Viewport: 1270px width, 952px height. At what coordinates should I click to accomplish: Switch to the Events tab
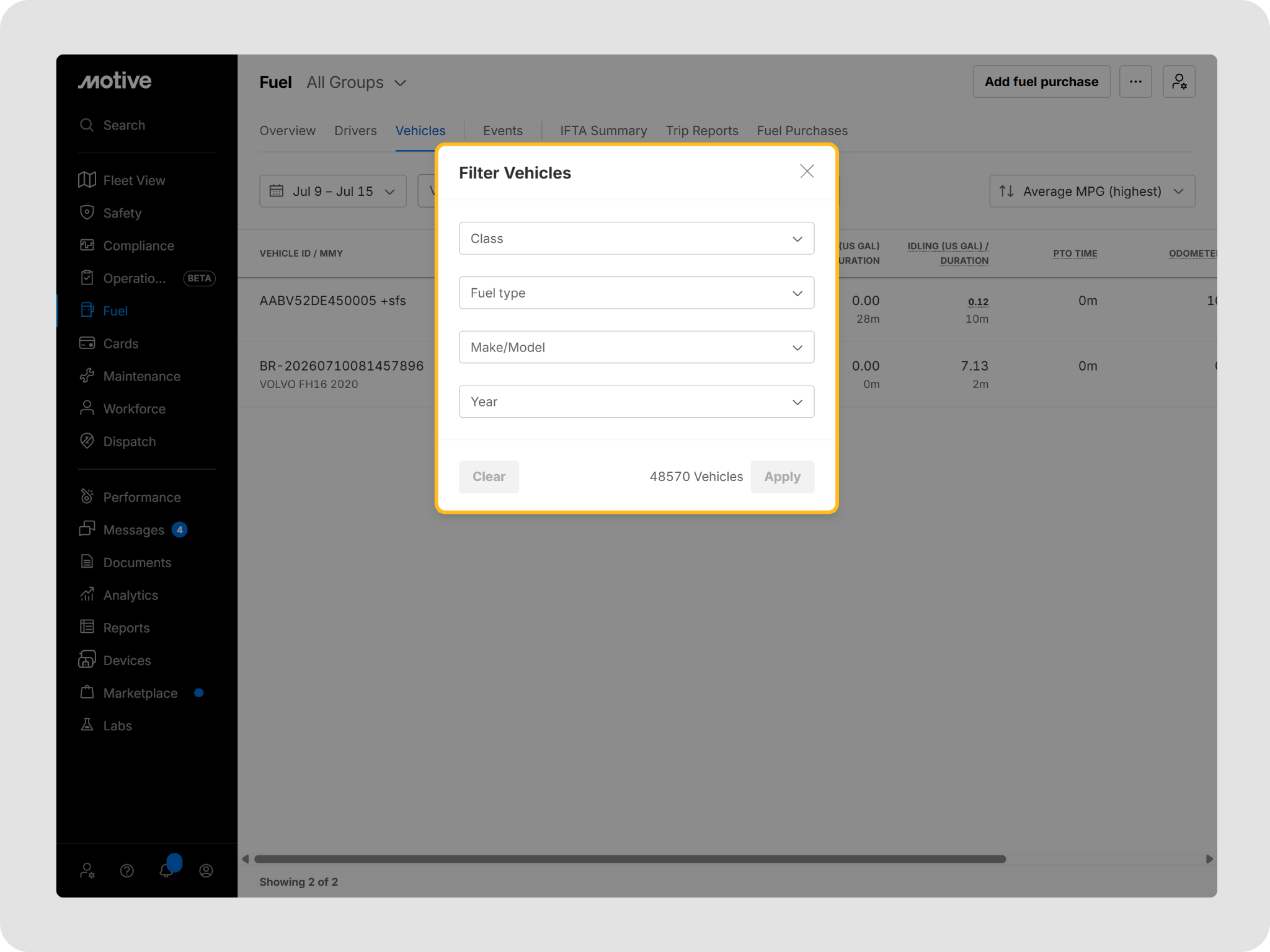[503, 131]
